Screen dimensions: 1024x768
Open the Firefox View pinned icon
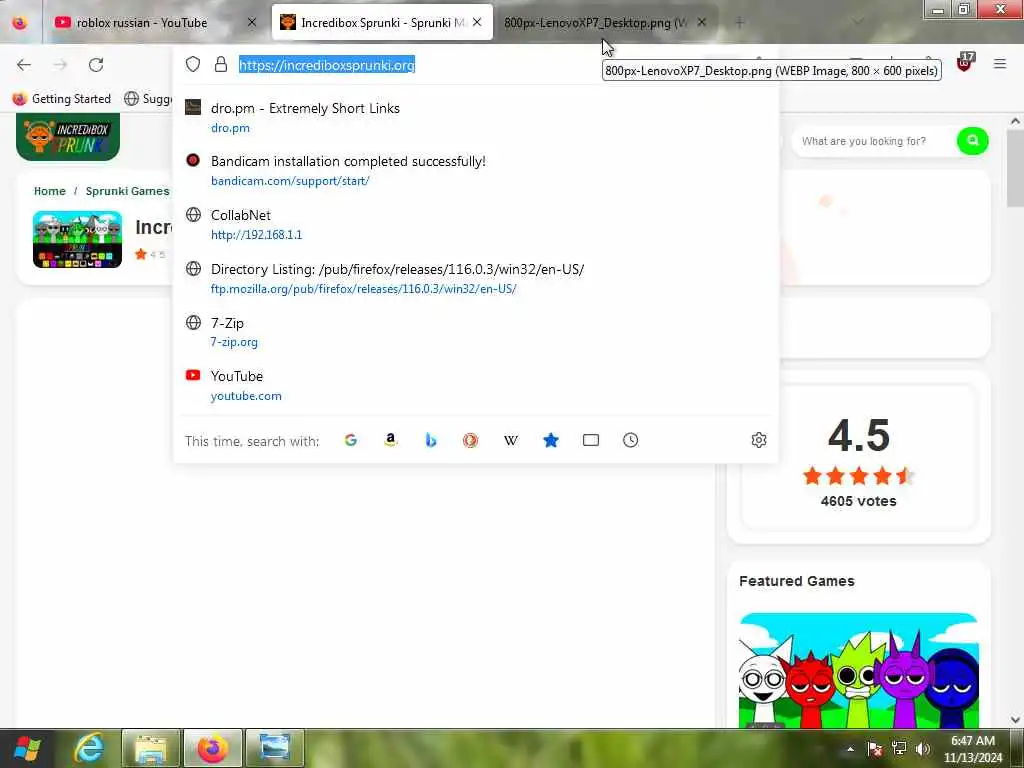(20, 22)
